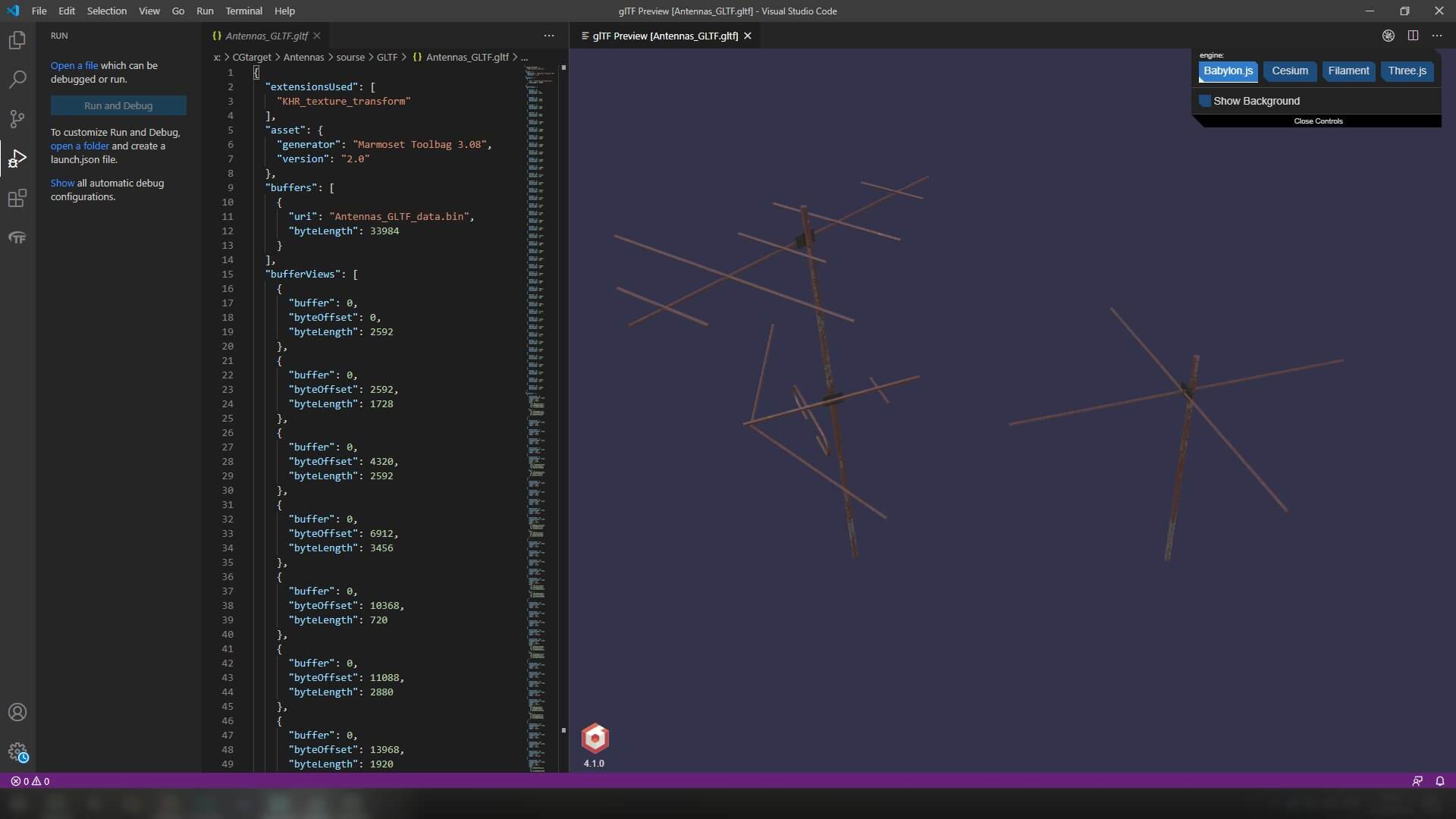Click the errors and warnings status bar indicator
The width and height of the screenshot is (1456, 819).
[x=30, y=781]
